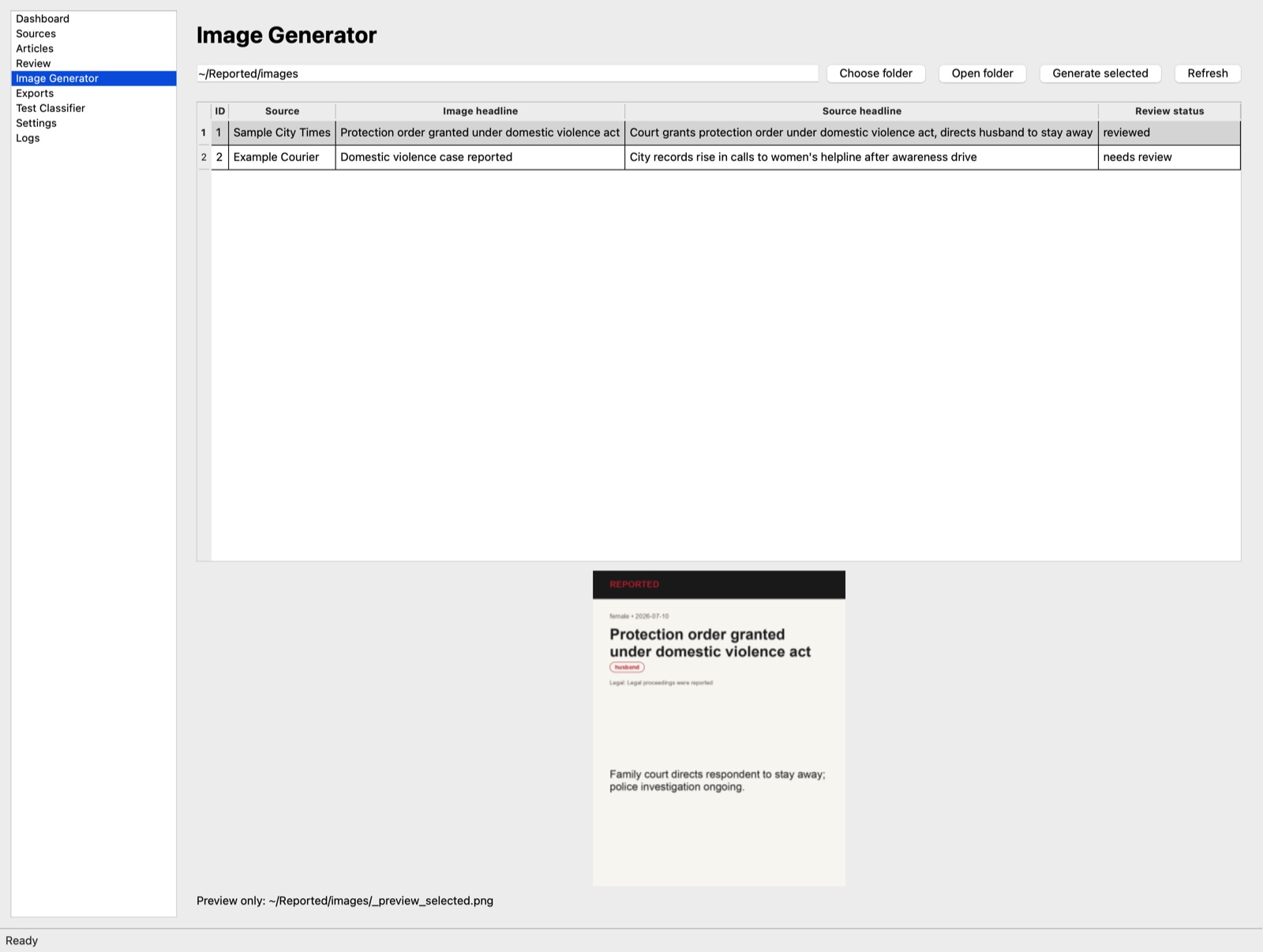Click the Open folder button
The image size is (1263, 952).
tap(982, 73)
